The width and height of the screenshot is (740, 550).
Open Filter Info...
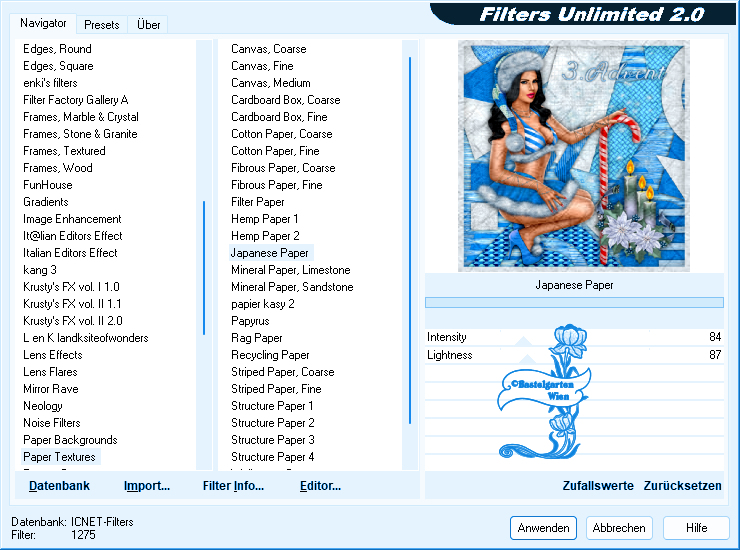pos(233,486)
